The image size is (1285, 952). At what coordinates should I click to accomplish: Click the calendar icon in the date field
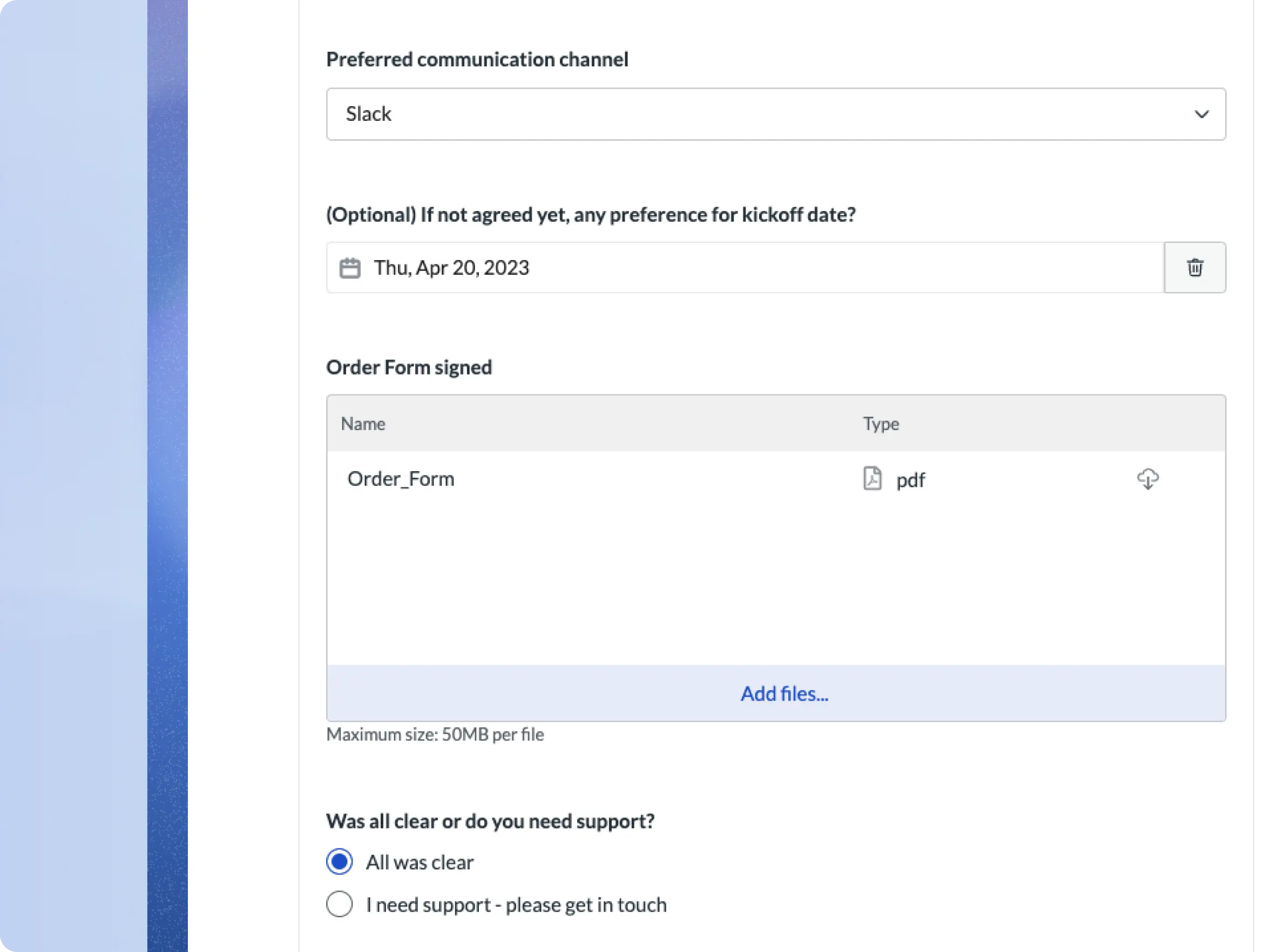[350, 268]
